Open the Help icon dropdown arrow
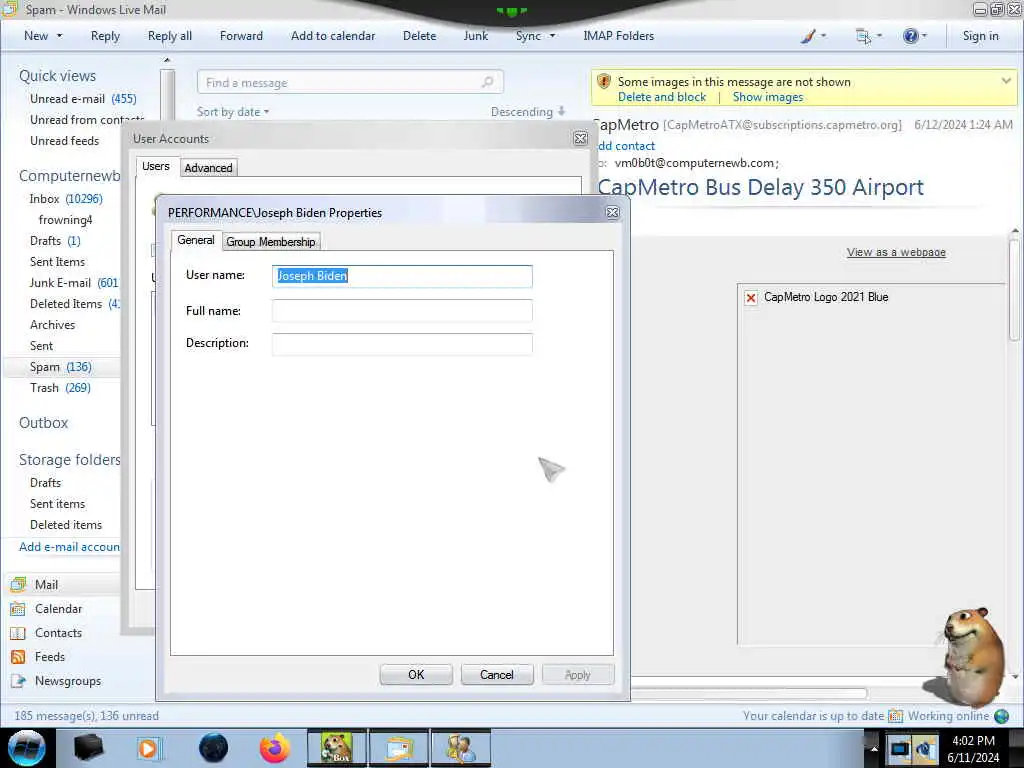The width and height of the screenshot is (1024, 768). [x=923, y=36]
